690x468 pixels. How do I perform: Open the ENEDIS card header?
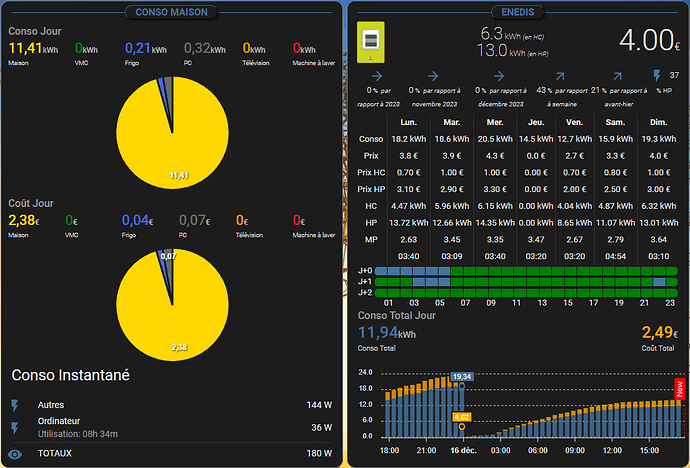pos(517,12)
